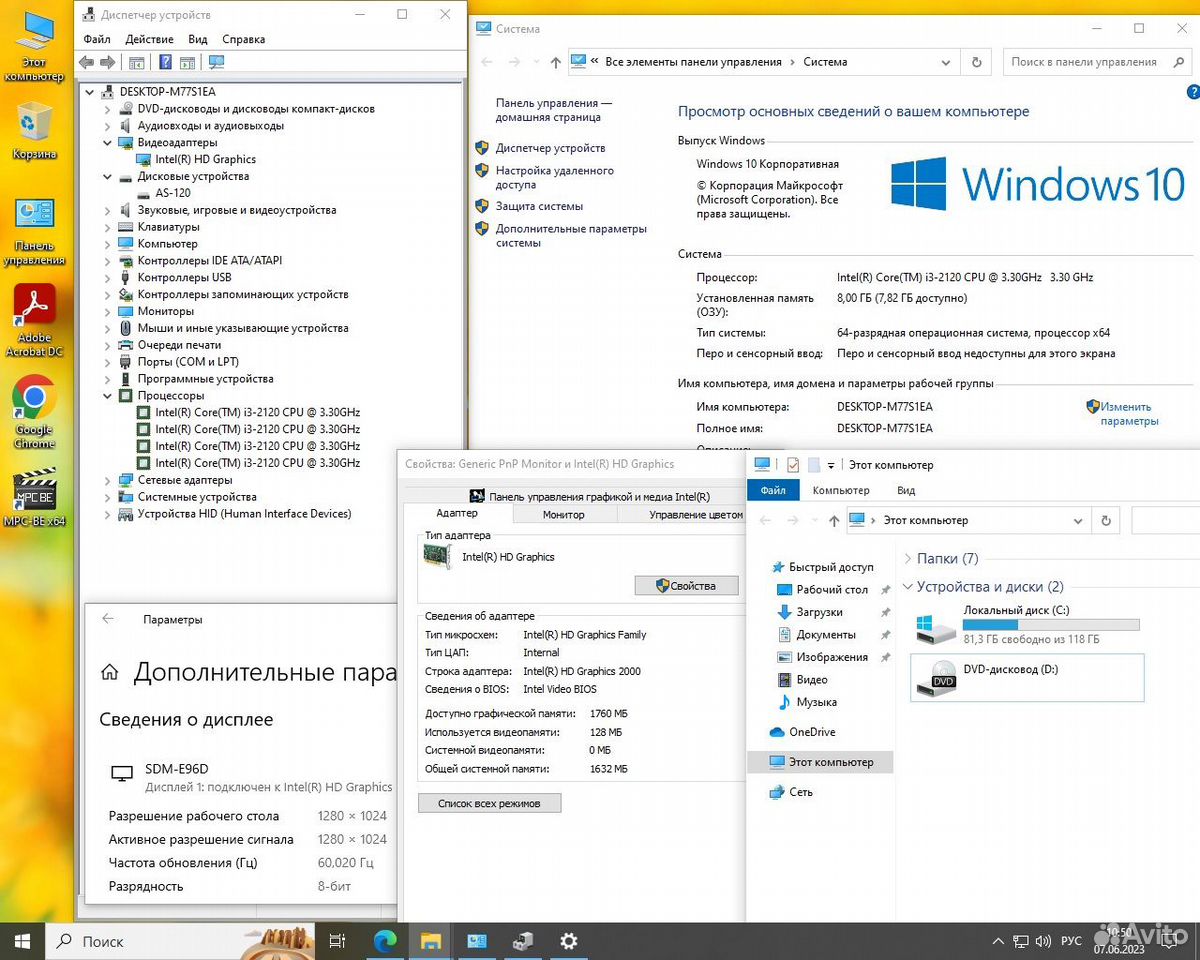Open the Корзина recycle bin icon
Viewport: 1200px width, 960px height.
(x=34, y=130)
